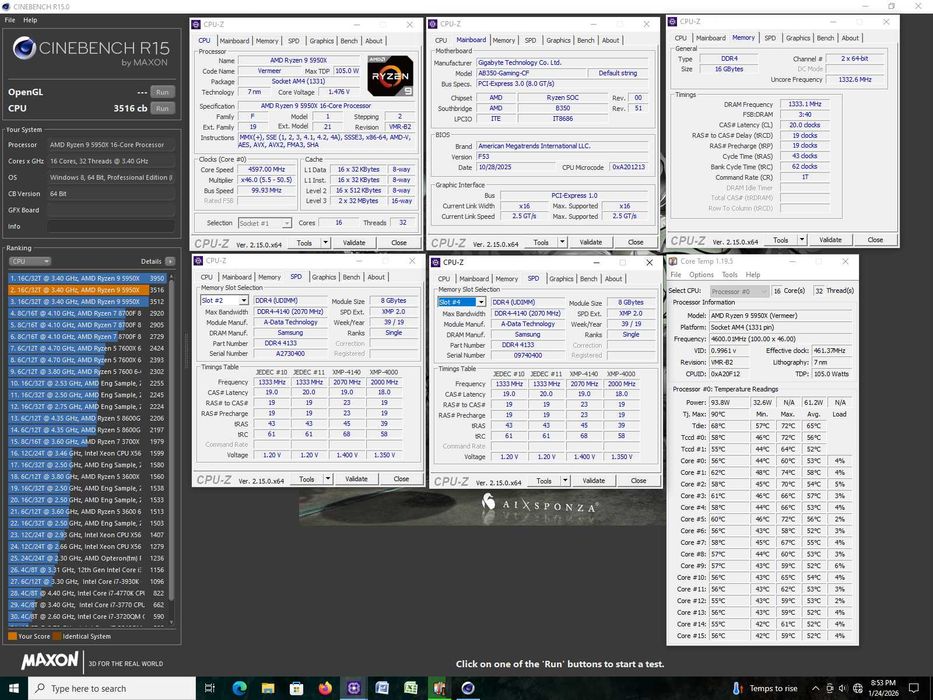Open Core Temp Options menu
This screenshot has height=700, width=933.
tap(701, 275)
